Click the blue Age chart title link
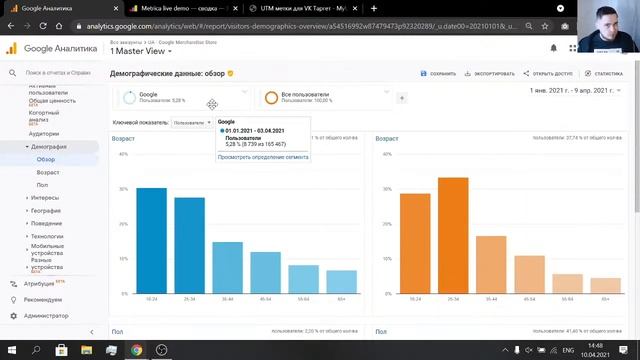 pos(123,139)
